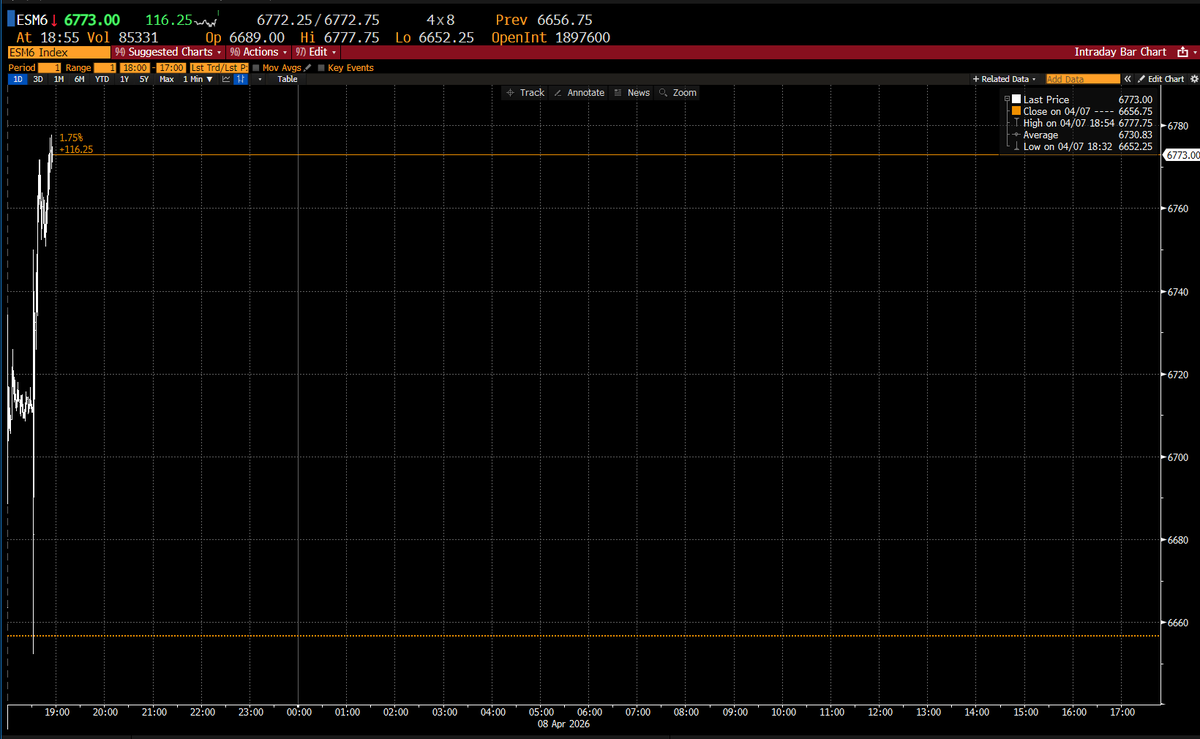The image size is (1200, 739).
Task: Select the 6M range tab
Action: [x=79, y=79]
